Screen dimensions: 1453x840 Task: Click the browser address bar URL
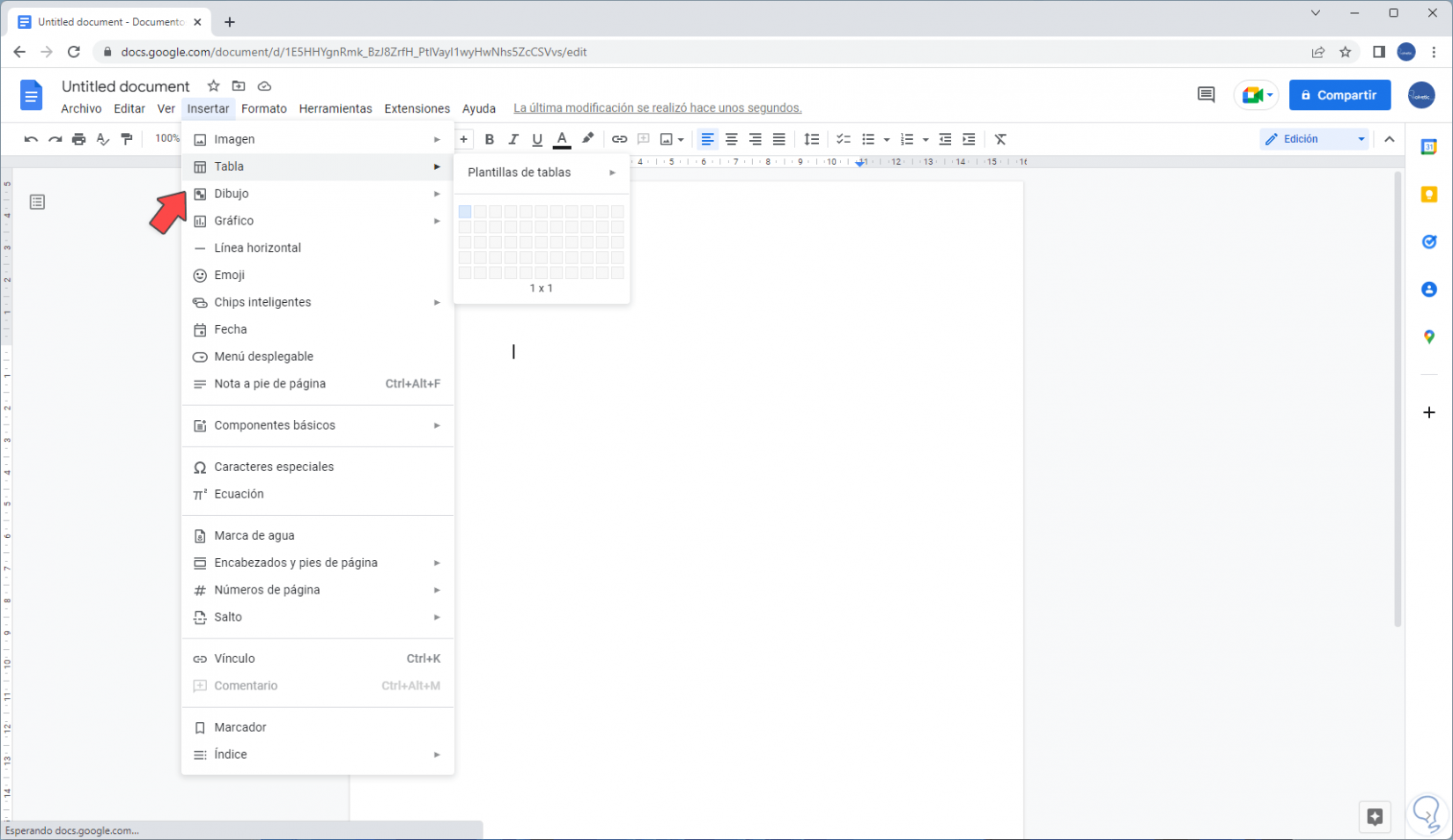tap(354, 52)
